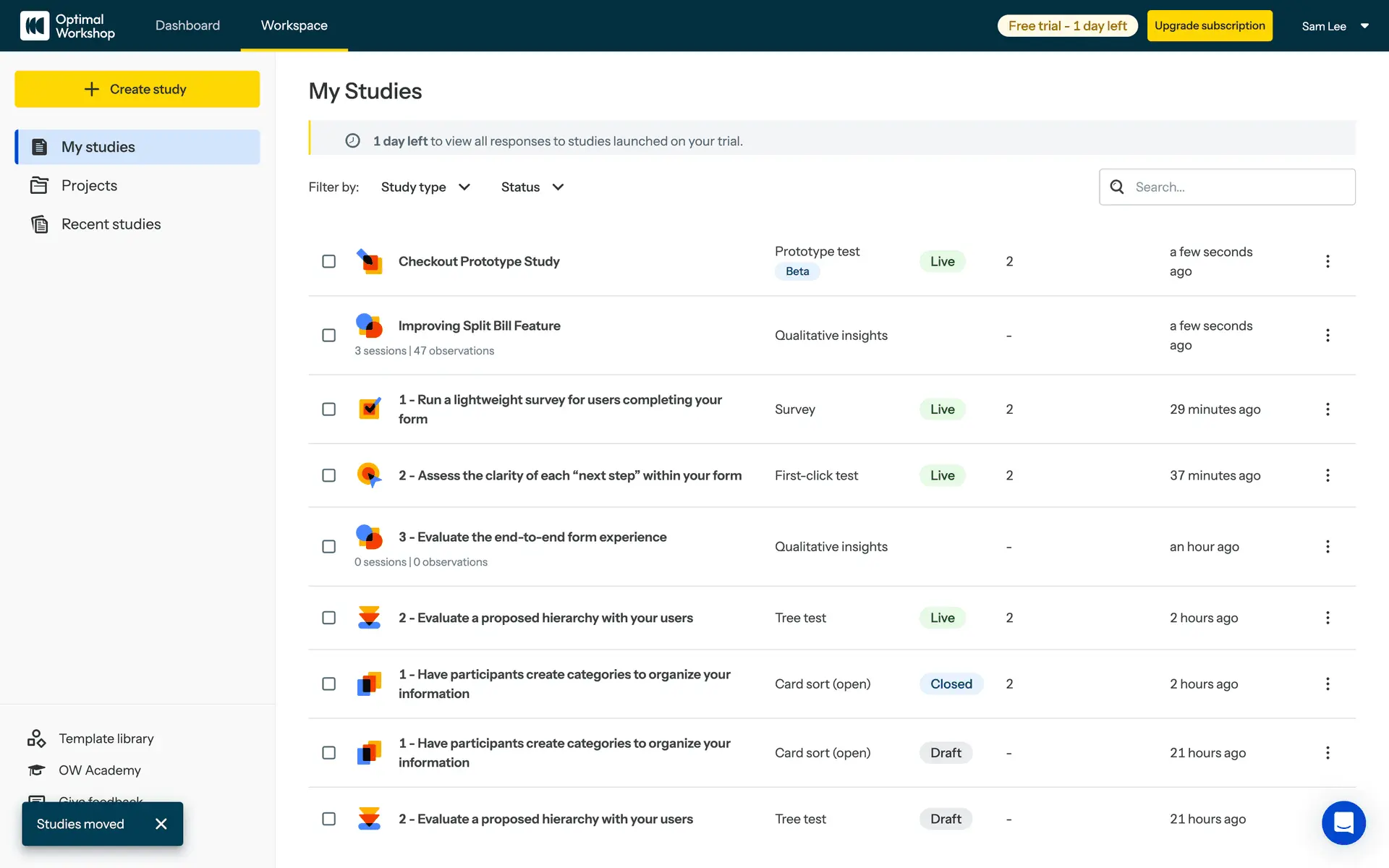The image size is (1389, 868).
Task: Switch to the Dashboard tab
Action: point(187,25)
